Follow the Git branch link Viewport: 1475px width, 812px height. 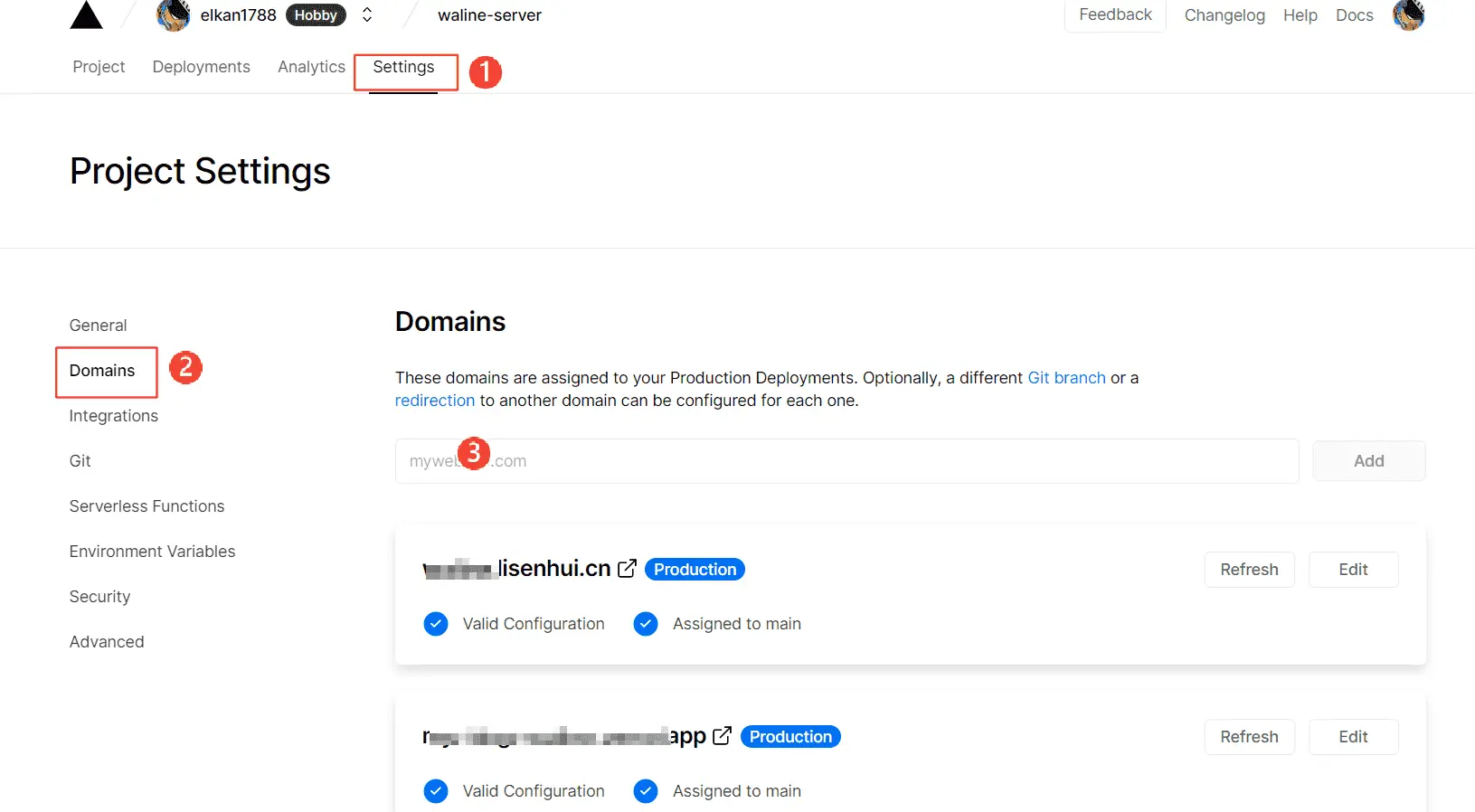click(1066, 378)
